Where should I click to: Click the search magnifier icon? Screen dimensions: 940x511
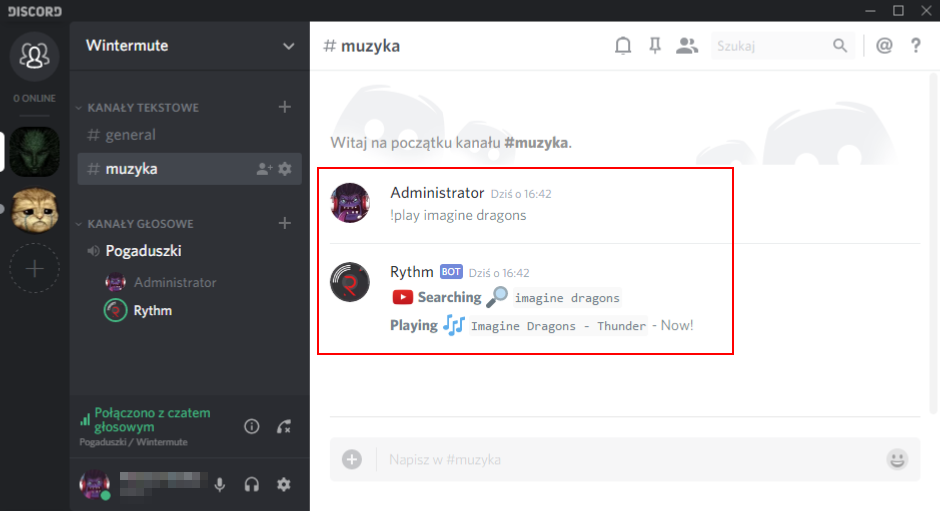(x=840, y=46)
